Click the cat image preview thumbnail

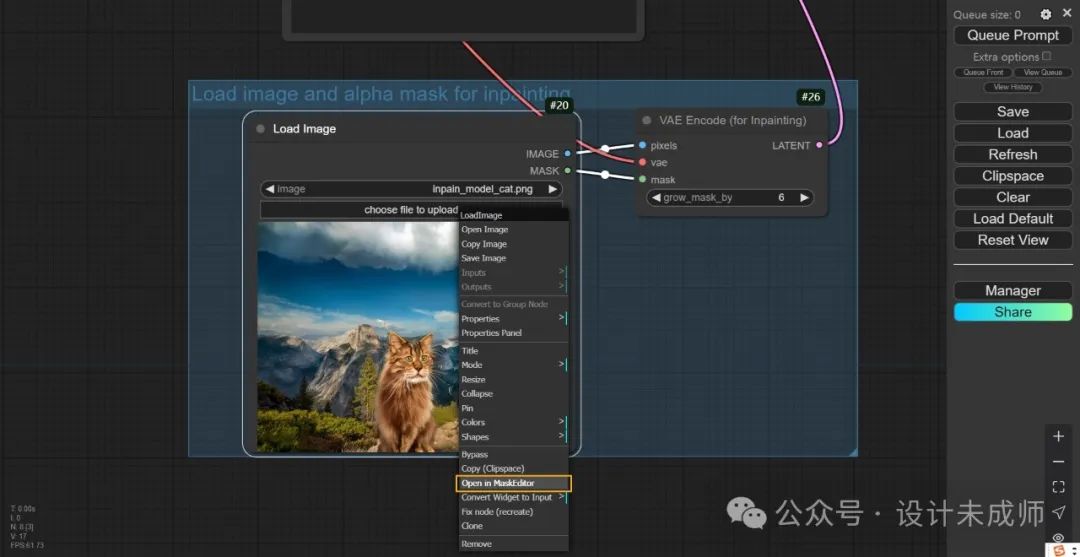click(358, 337)
